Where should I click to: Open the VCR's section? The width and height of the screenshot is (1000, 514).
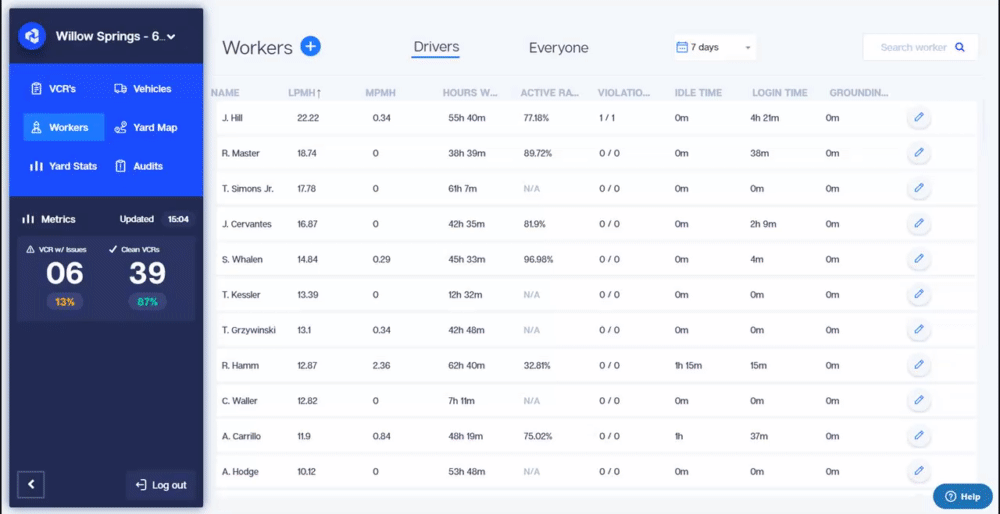click(54, 89)
